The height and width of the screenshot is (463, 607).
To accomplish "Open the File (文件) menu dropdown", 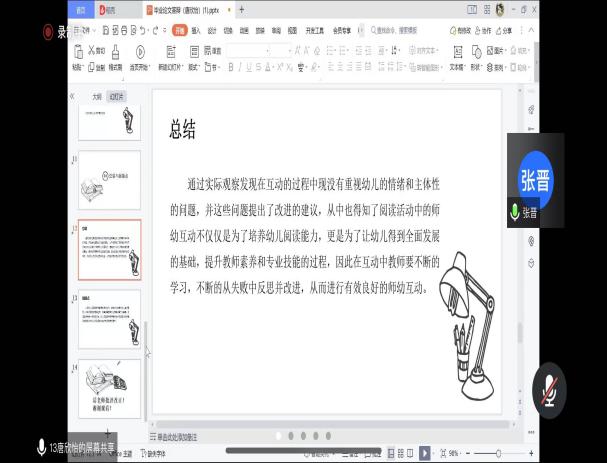I will point(87,30).
